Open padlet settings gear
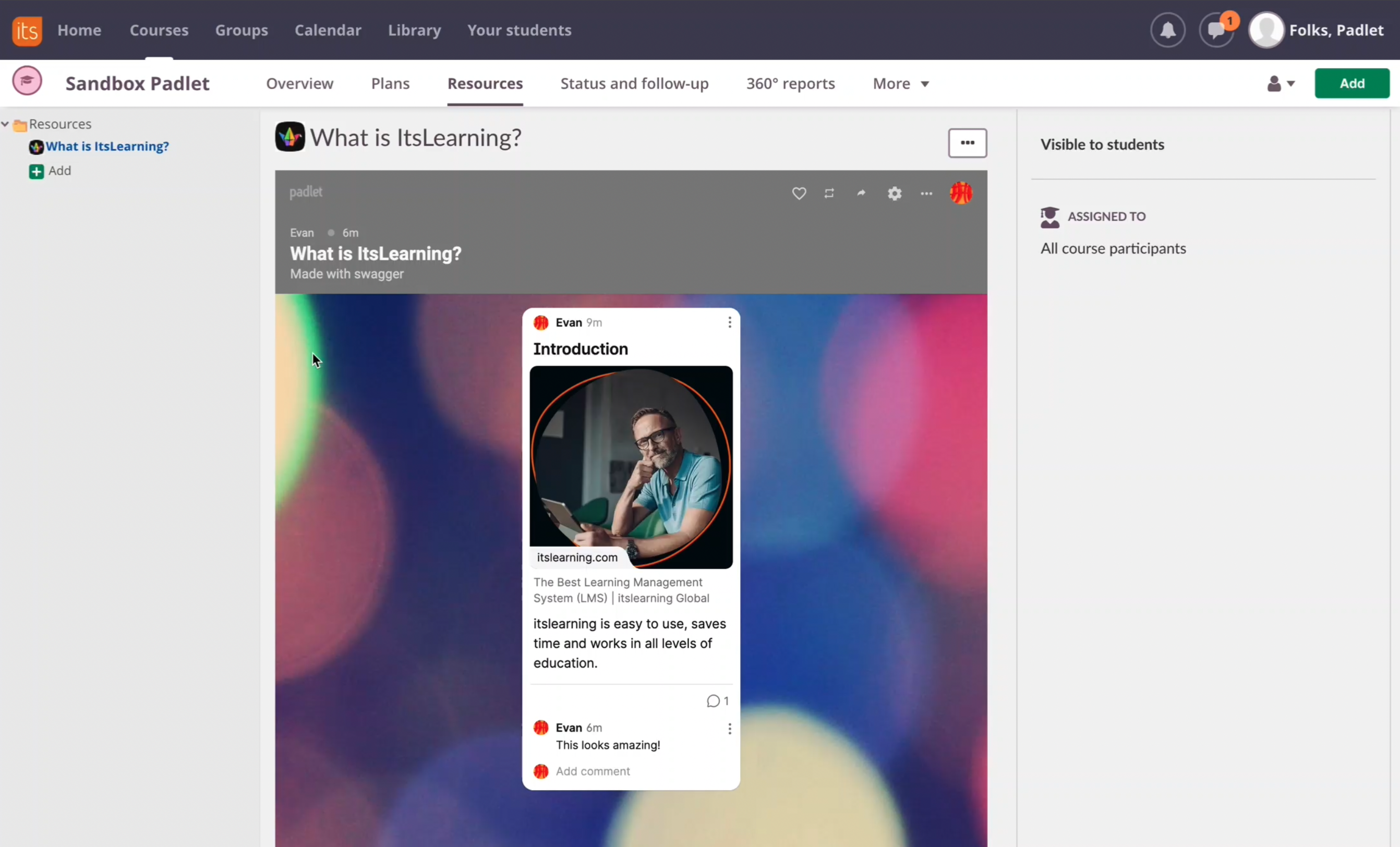The image size is (1400, 847). point(895,193)
